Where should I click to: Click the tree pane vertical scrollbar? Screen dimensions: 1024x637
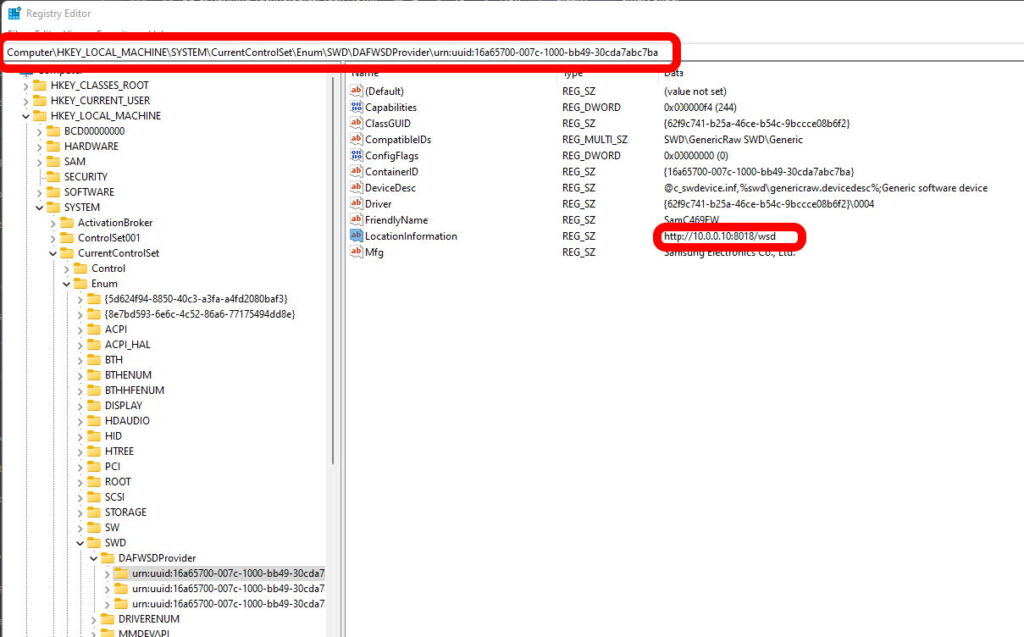pos(332,300)
